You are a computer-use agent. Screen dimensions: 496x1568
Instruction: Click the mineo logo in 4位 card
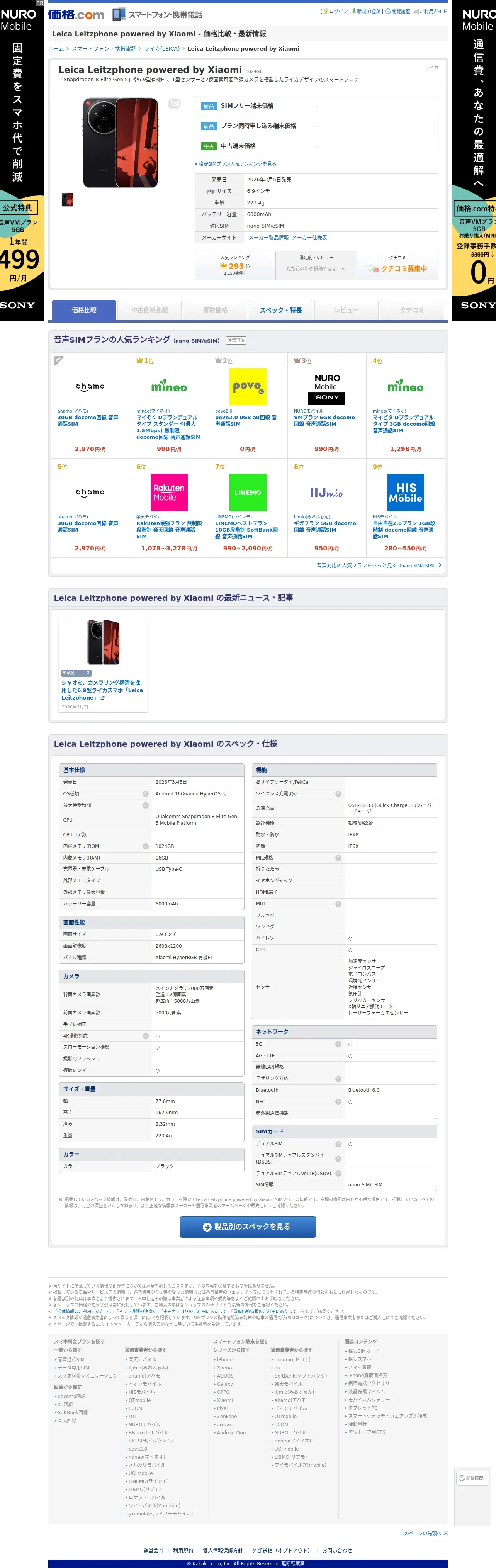(405, 387)
